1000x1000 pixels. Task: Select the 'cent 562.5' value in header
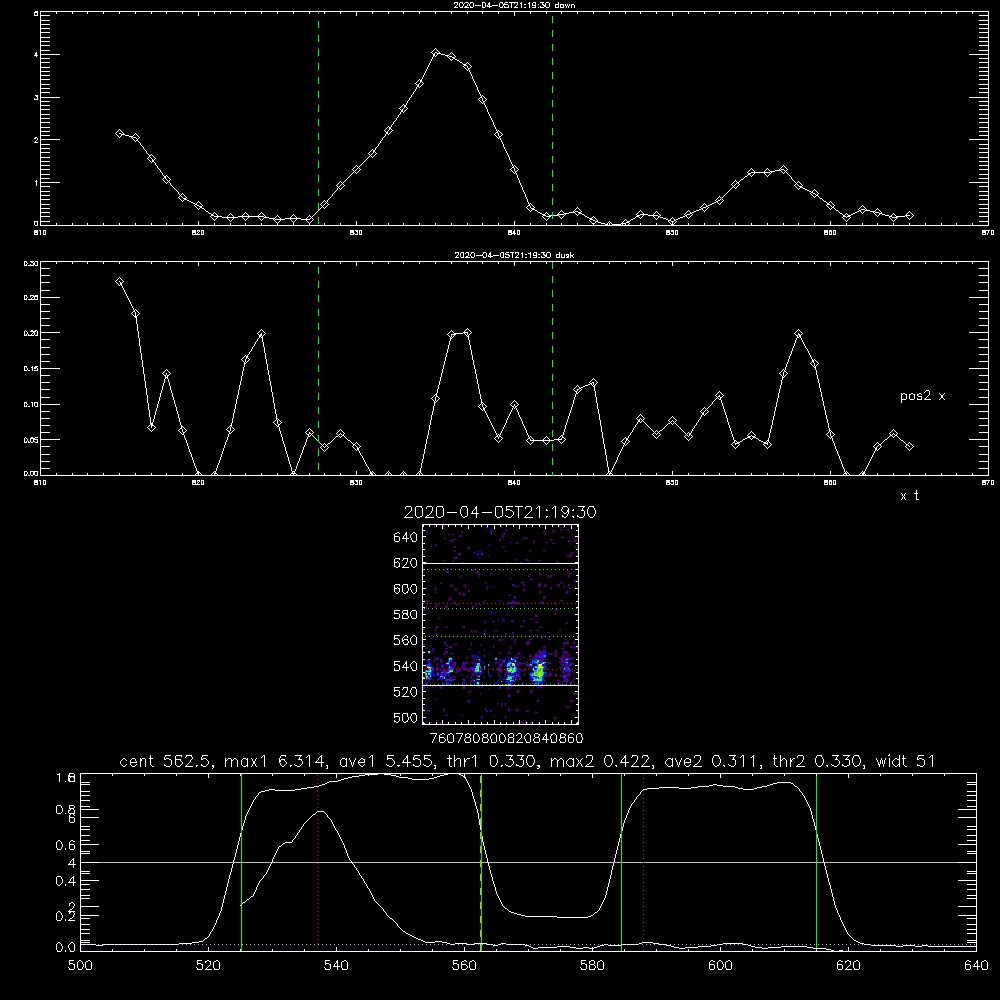click(168, 761)
